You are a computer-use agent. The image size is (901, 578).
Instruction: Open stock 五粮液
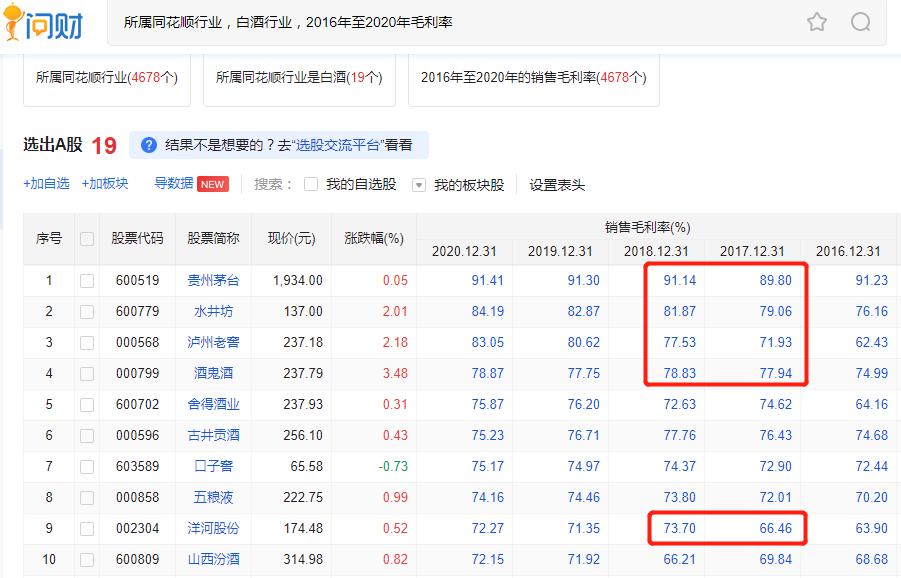click(x=213, y=498)
